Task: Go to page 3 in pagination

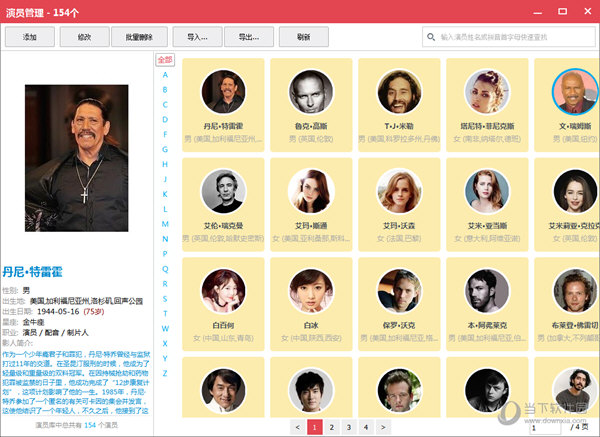Action: (349, 427)
